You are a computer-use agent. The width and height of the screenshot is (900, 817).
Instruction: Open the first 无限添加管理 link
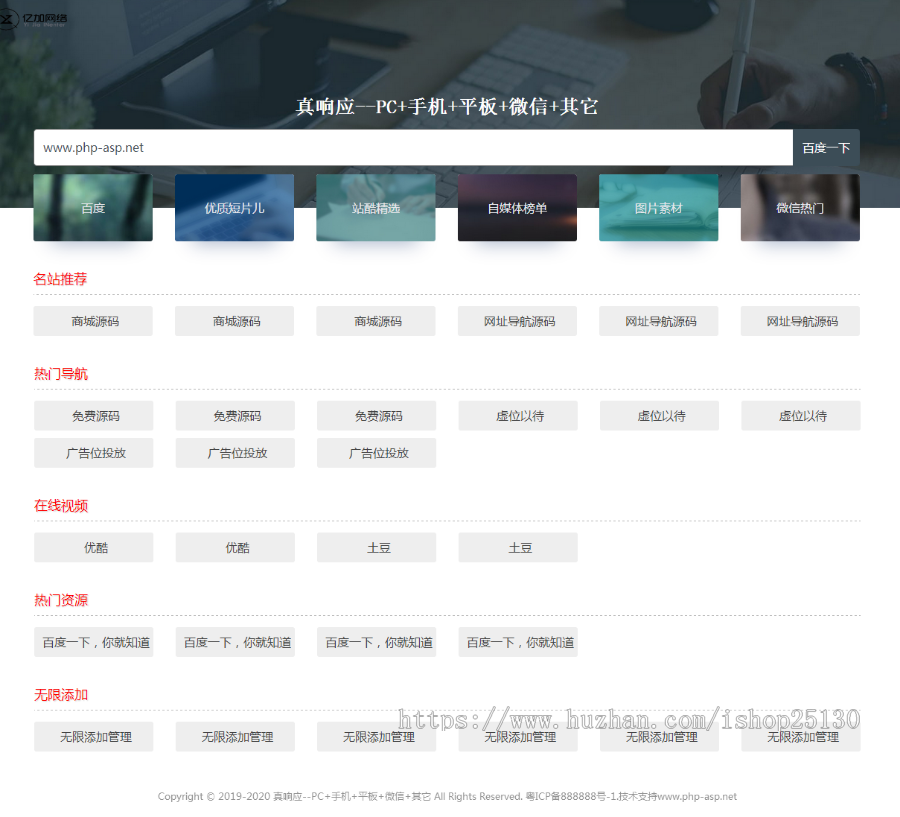(93, 736)
